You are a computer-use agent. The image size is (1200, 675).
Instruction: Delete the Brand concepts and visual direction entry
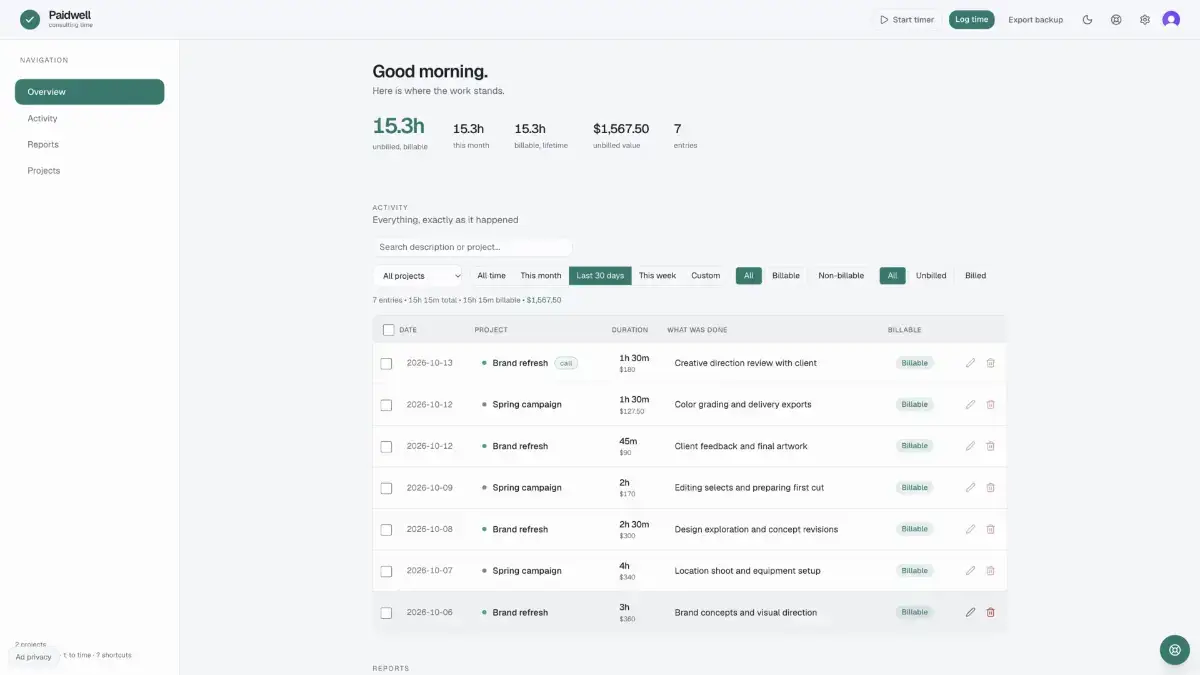pos(990,612)
